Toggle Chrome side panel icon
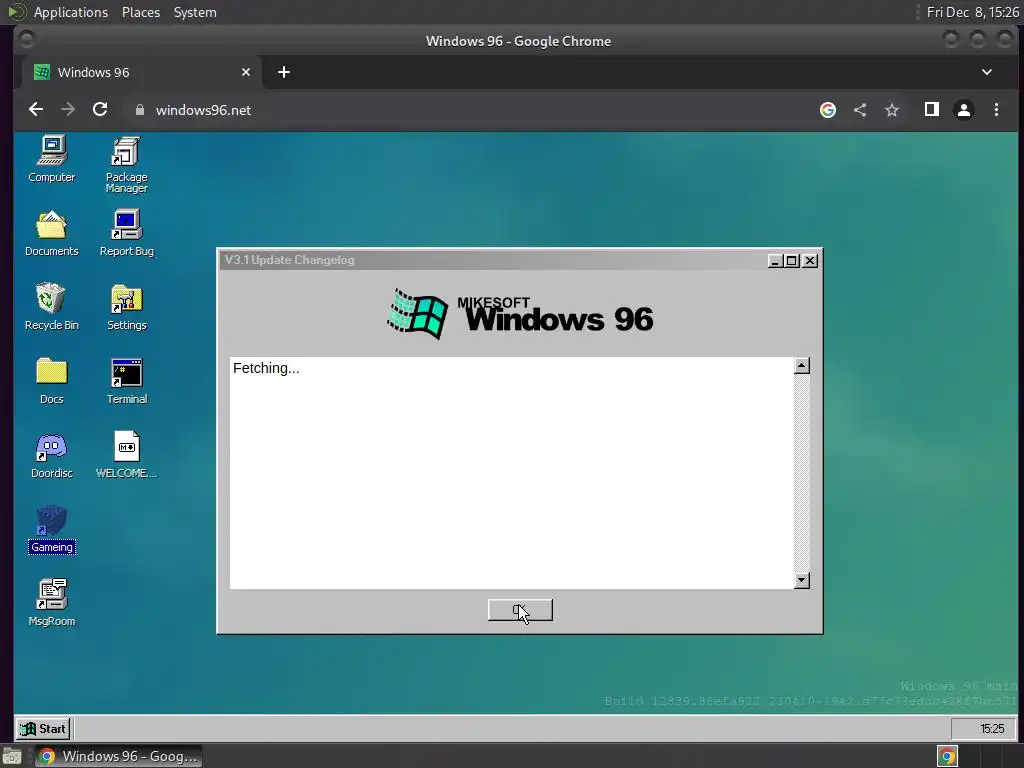This screenshot has height=768, width=1024. point(932,110)
